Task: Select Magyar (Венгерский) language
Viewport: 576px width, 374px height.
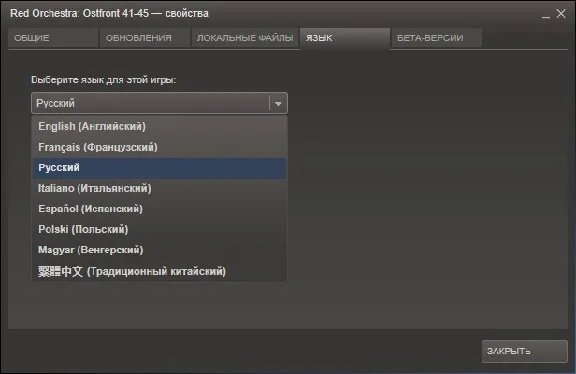Action: click(x=159, y=250)
